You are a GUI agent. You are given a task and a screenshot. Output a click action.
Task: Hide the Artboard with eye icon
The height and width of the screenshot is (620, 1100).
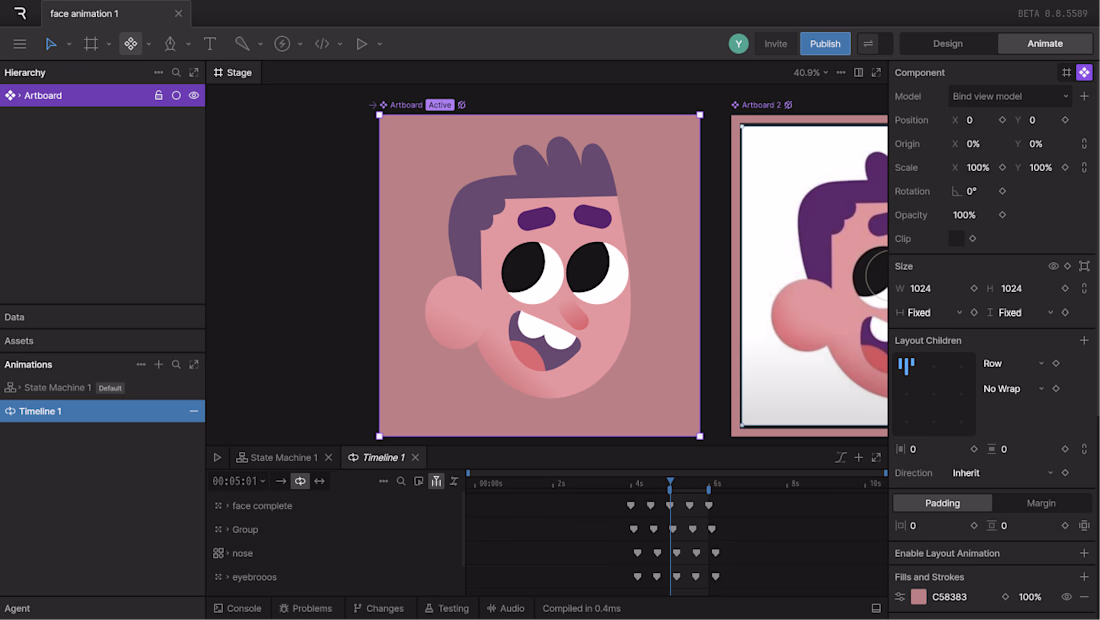(x=194, y=95)
